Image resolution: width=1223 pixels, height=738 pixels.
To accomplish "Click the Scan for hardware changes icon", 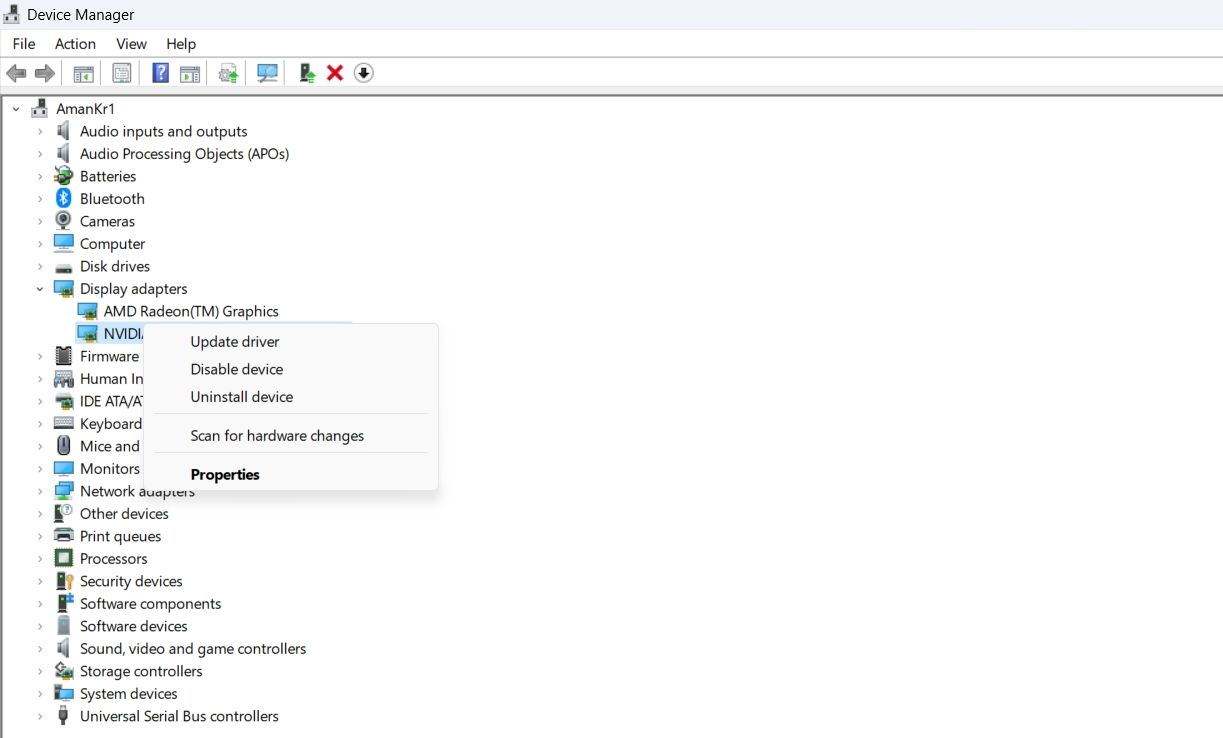I will [267, 72].
